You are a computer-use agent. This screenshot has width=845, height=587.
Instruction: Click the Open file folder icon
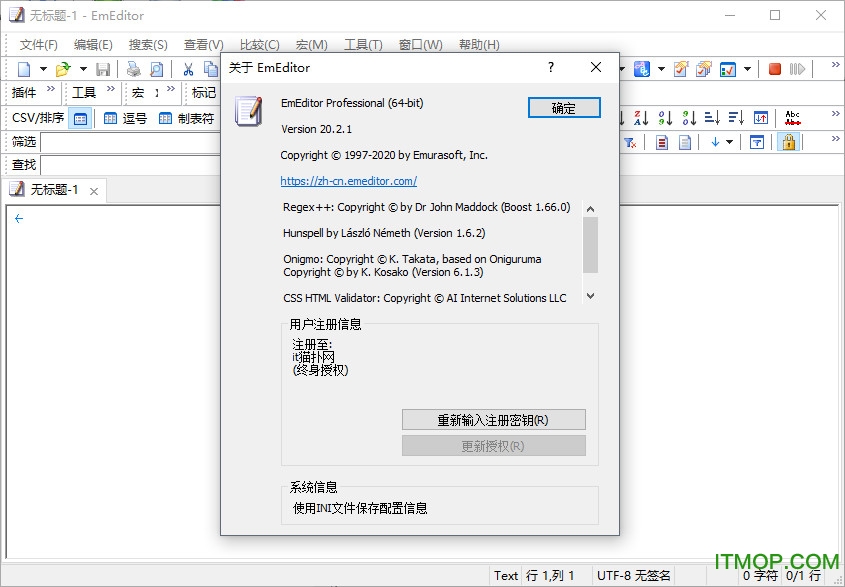tap(64, 69)
